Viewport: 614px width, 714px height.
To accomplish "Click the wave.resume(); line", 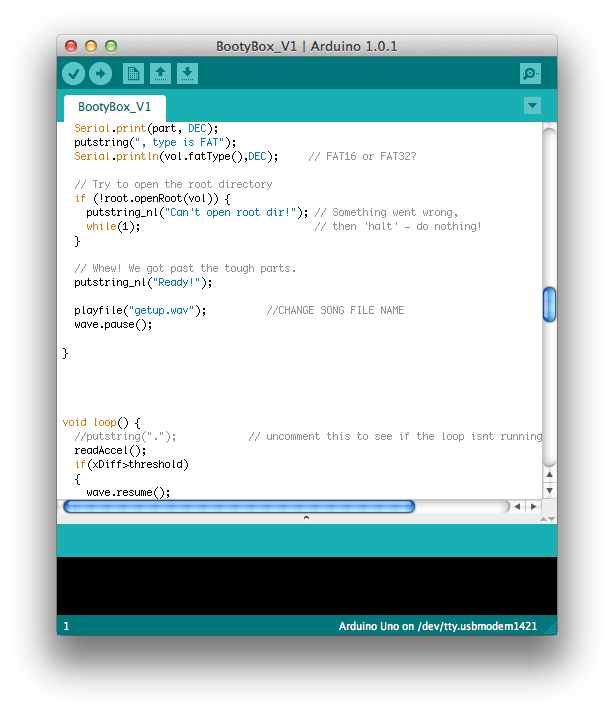I will 128,493.
